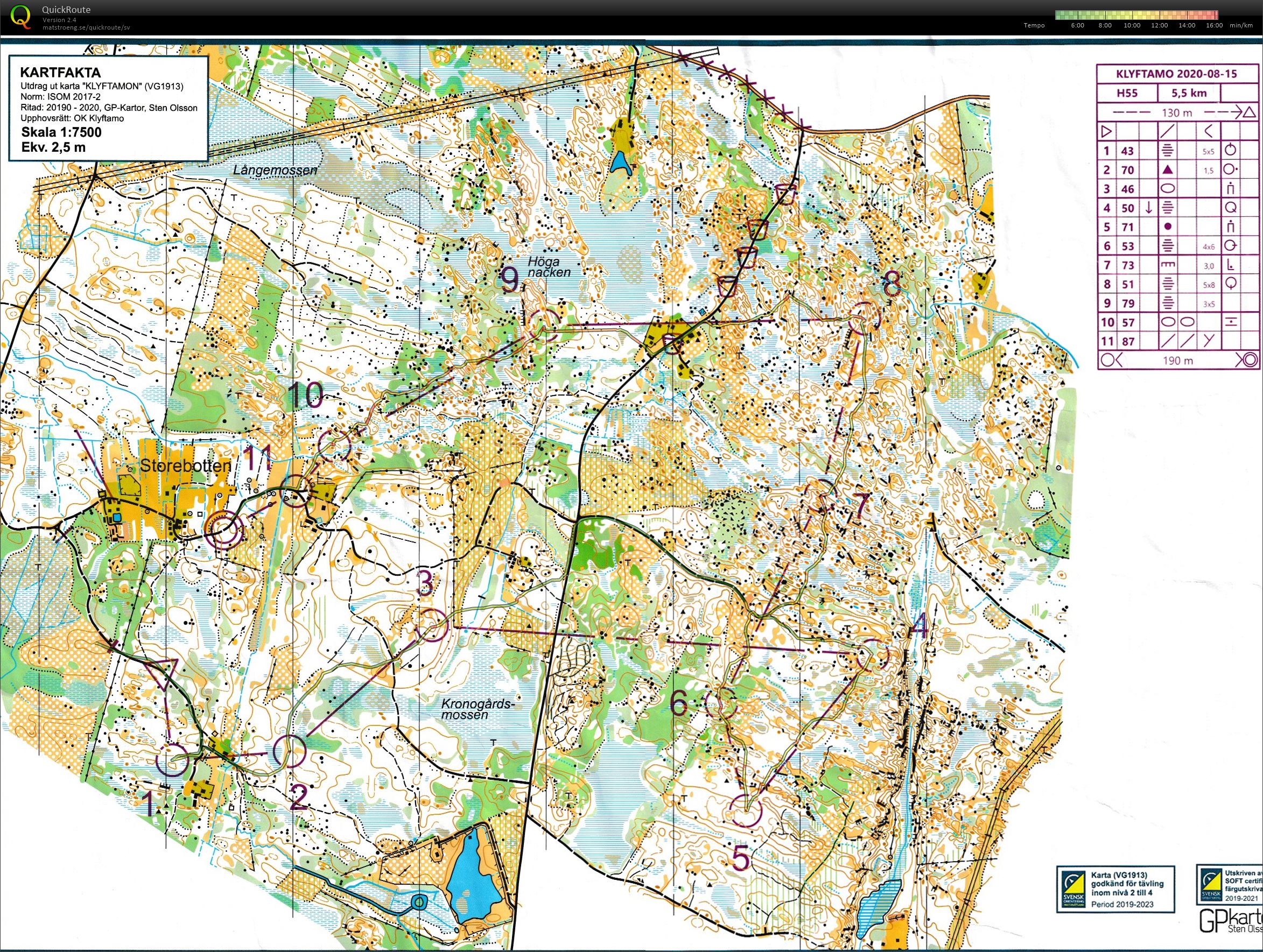Screen dimensions: 1263x952
Task: Click the finish double circle on the map
Action: pyautogui.click(x=224, y=530)
